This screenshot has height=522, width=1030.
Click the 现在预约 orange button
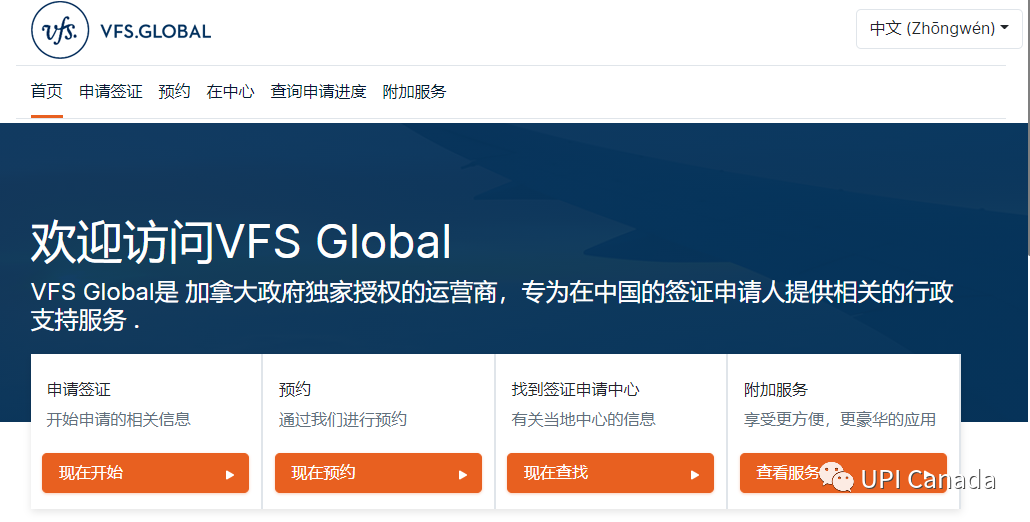(x=378, y=473)
